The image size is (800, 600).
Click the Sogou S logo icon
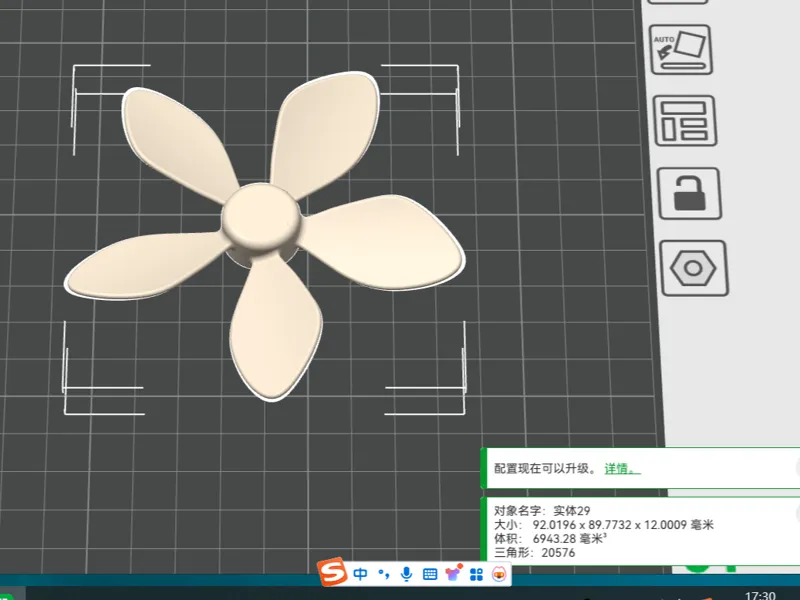point(333,572)
